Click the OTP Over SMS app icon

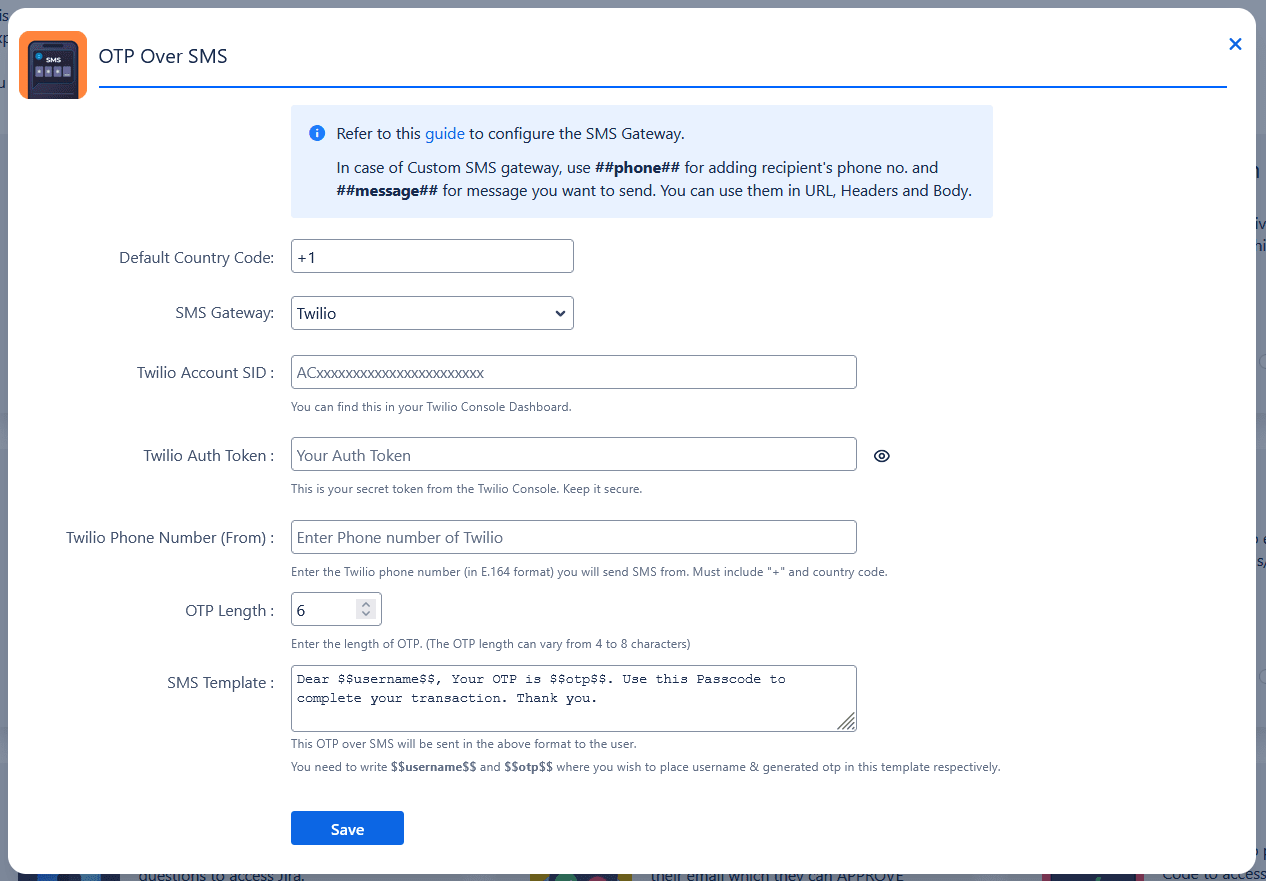pyautogui.click(x=53, y=65)
